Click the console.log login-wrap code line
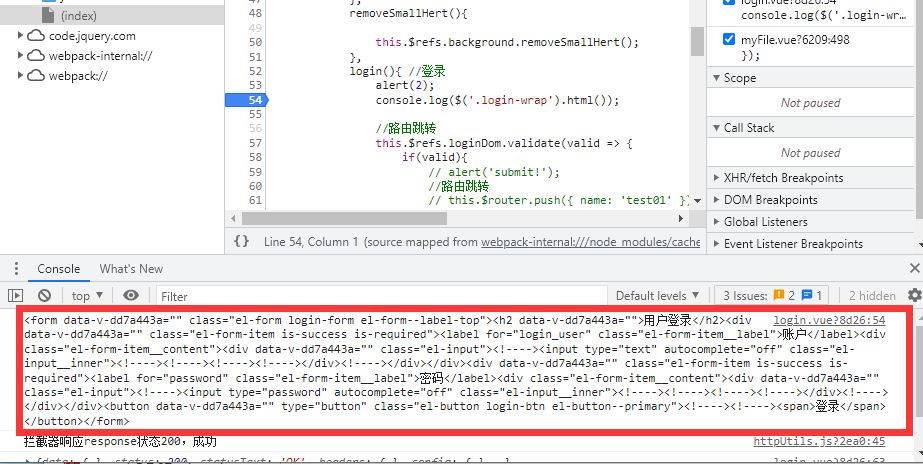The image size is (923, 464). (x=497, y=100)
